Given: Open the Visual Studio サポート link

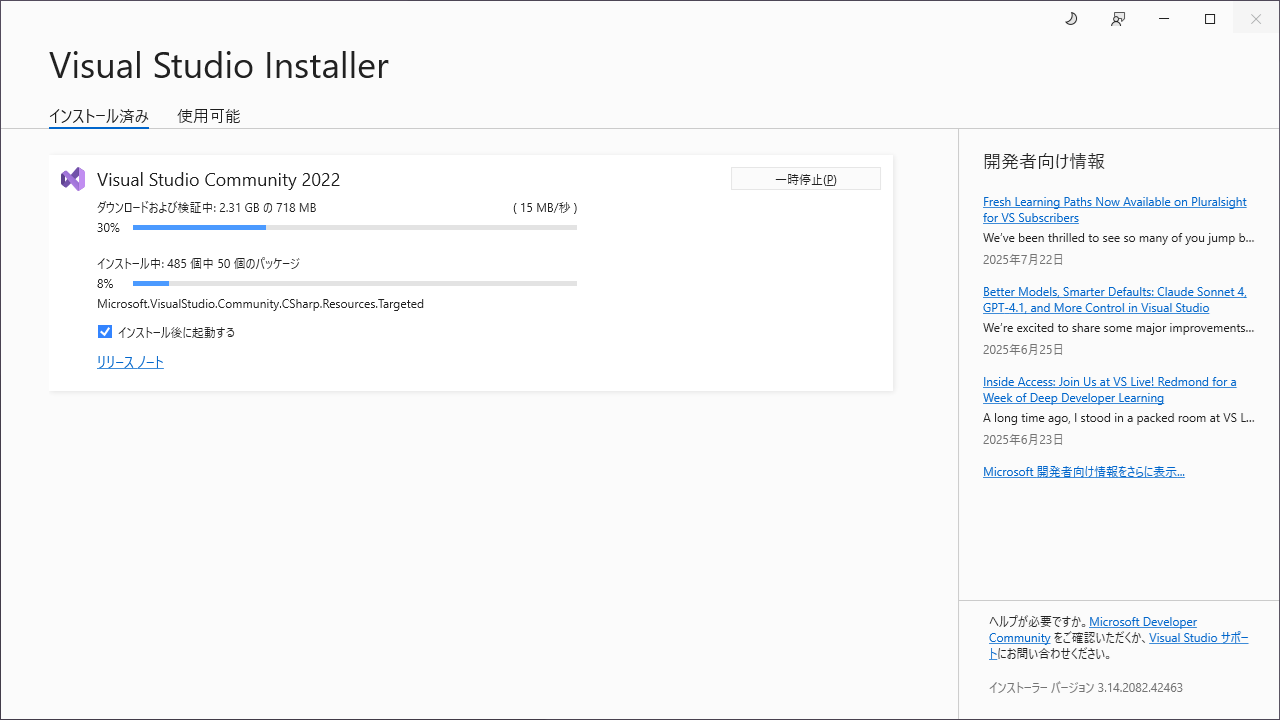Looking at the screenshot, I should coord(1199,638).
